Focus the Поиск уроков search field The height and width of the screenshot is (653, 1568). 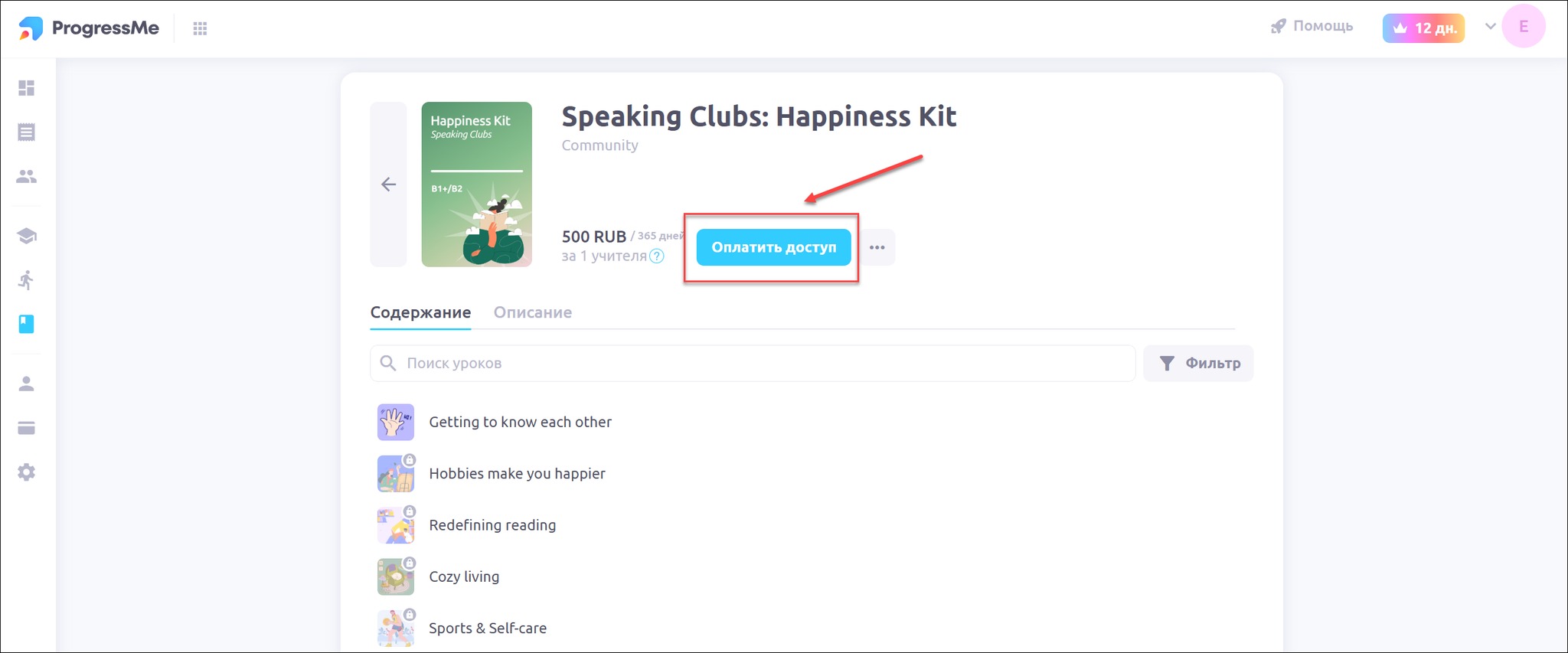[x=753, y=363]
